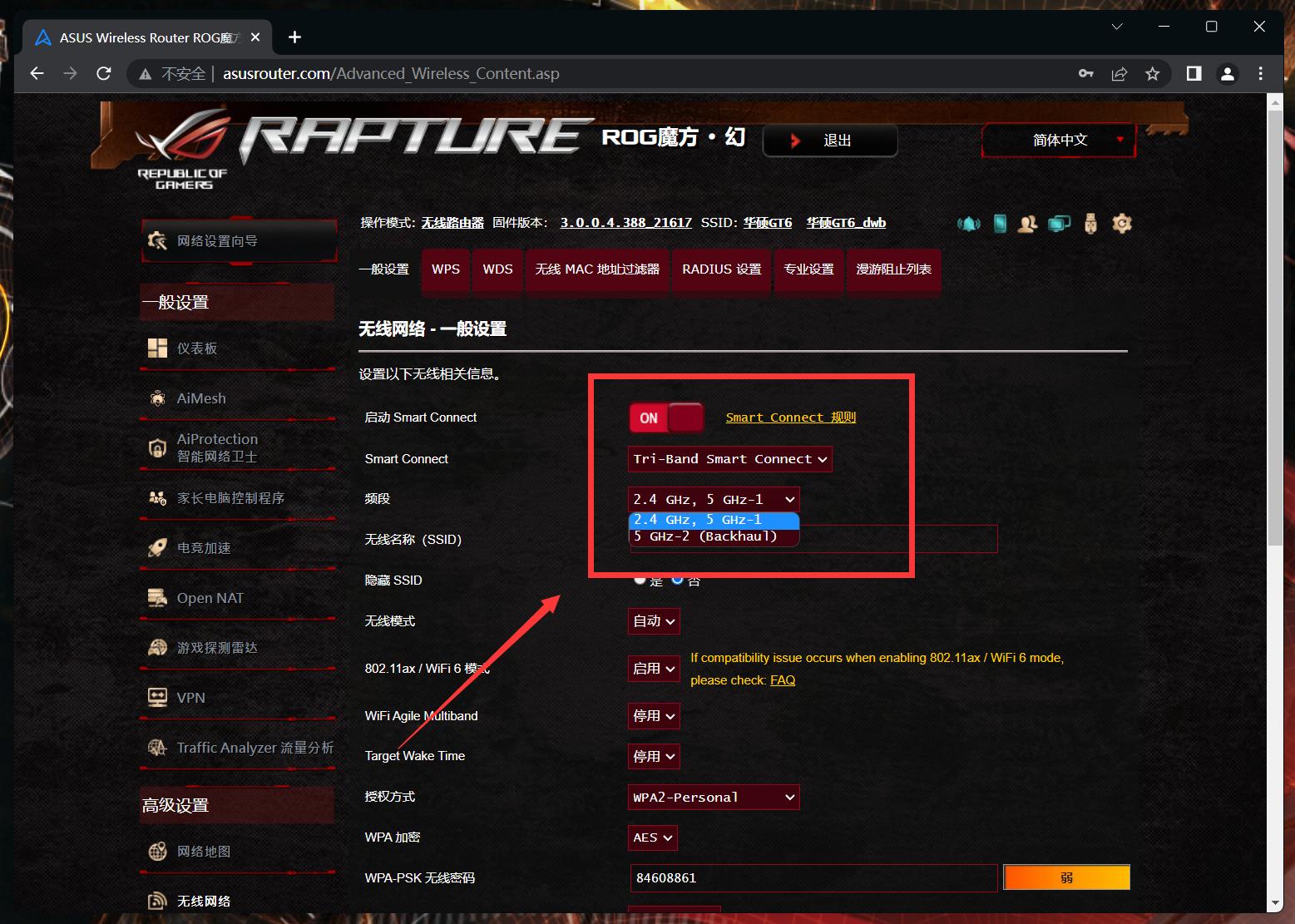Bookmark this page with the star
The height and width of the screenshot is (924, 1295).
click(1153, 73)
